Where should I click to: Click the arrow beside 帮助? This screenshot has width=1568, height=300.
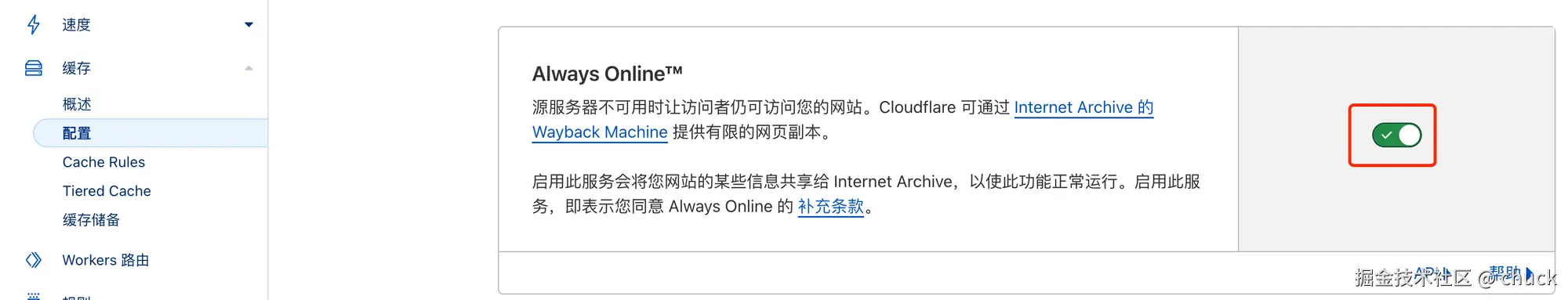(x=1530, y=273)
